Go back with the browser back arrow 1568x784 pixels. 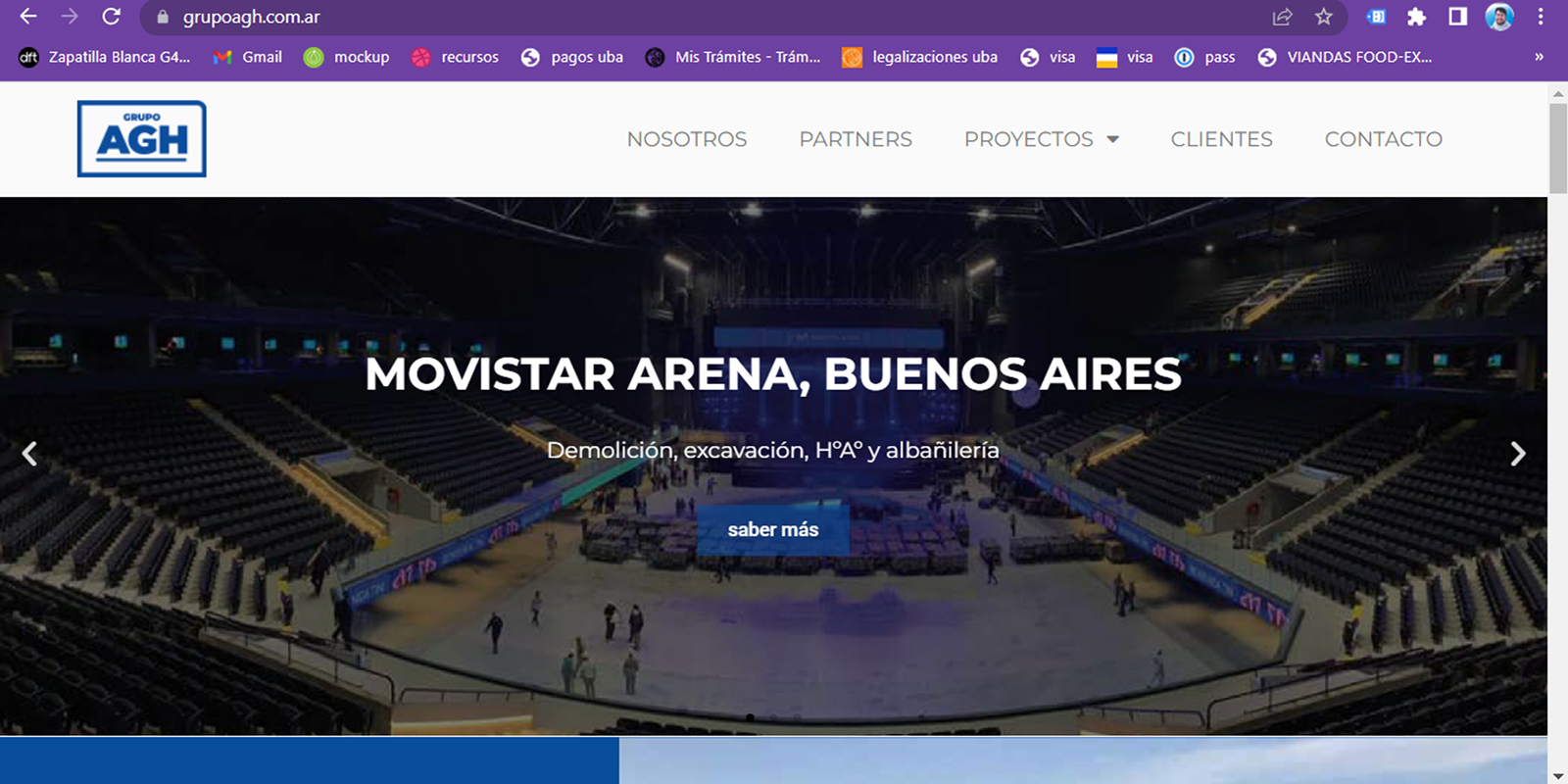[x=28, y=17]
